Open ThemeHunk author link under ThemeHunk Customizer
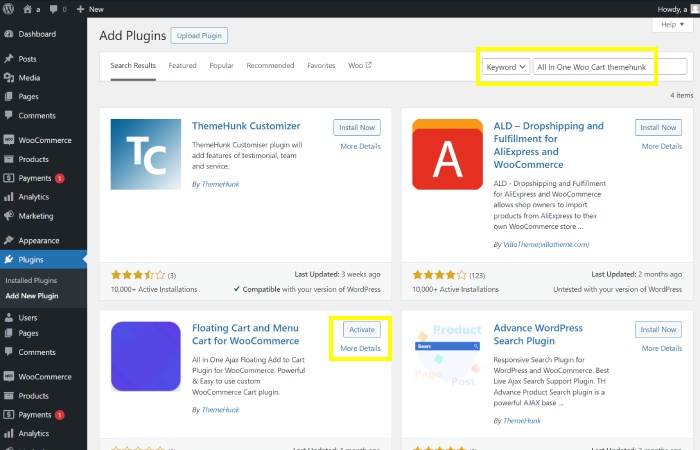 [x=221, y=184]
